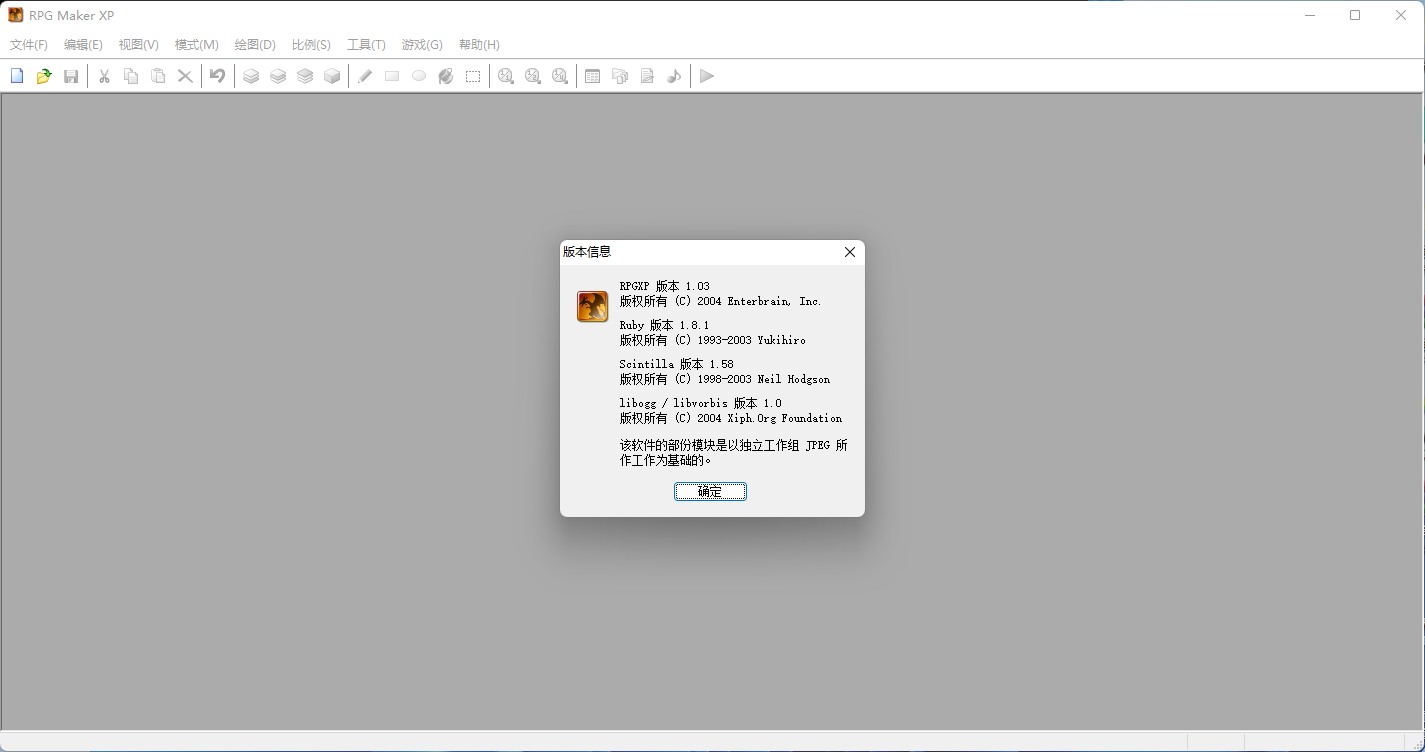Click the Delete X icon in the toolbar
The width and height of the screenshot is (1425, 752).
coord(185,76)
